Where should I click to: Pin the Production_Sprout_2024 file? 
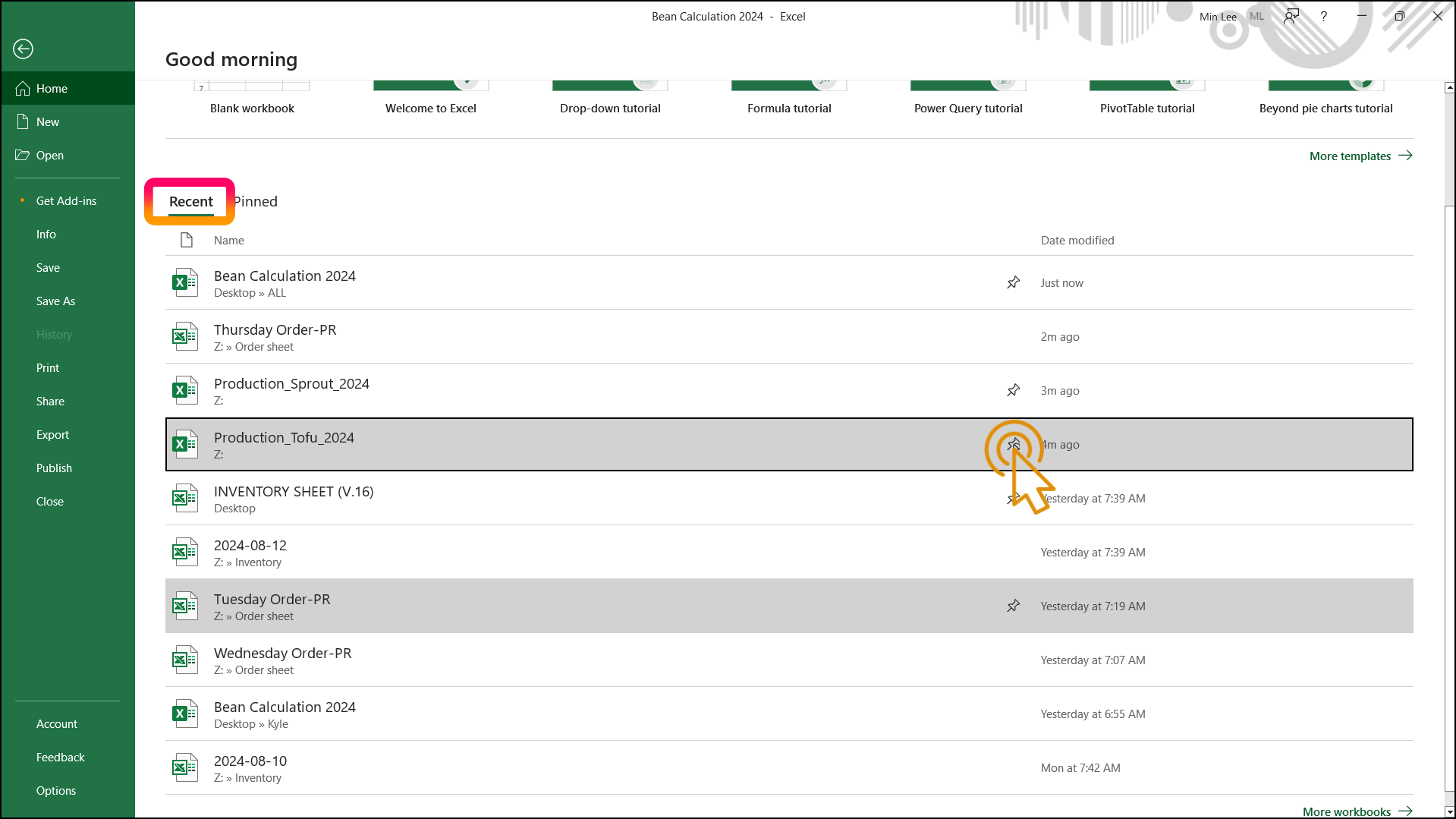click(x=1013, y=390)
